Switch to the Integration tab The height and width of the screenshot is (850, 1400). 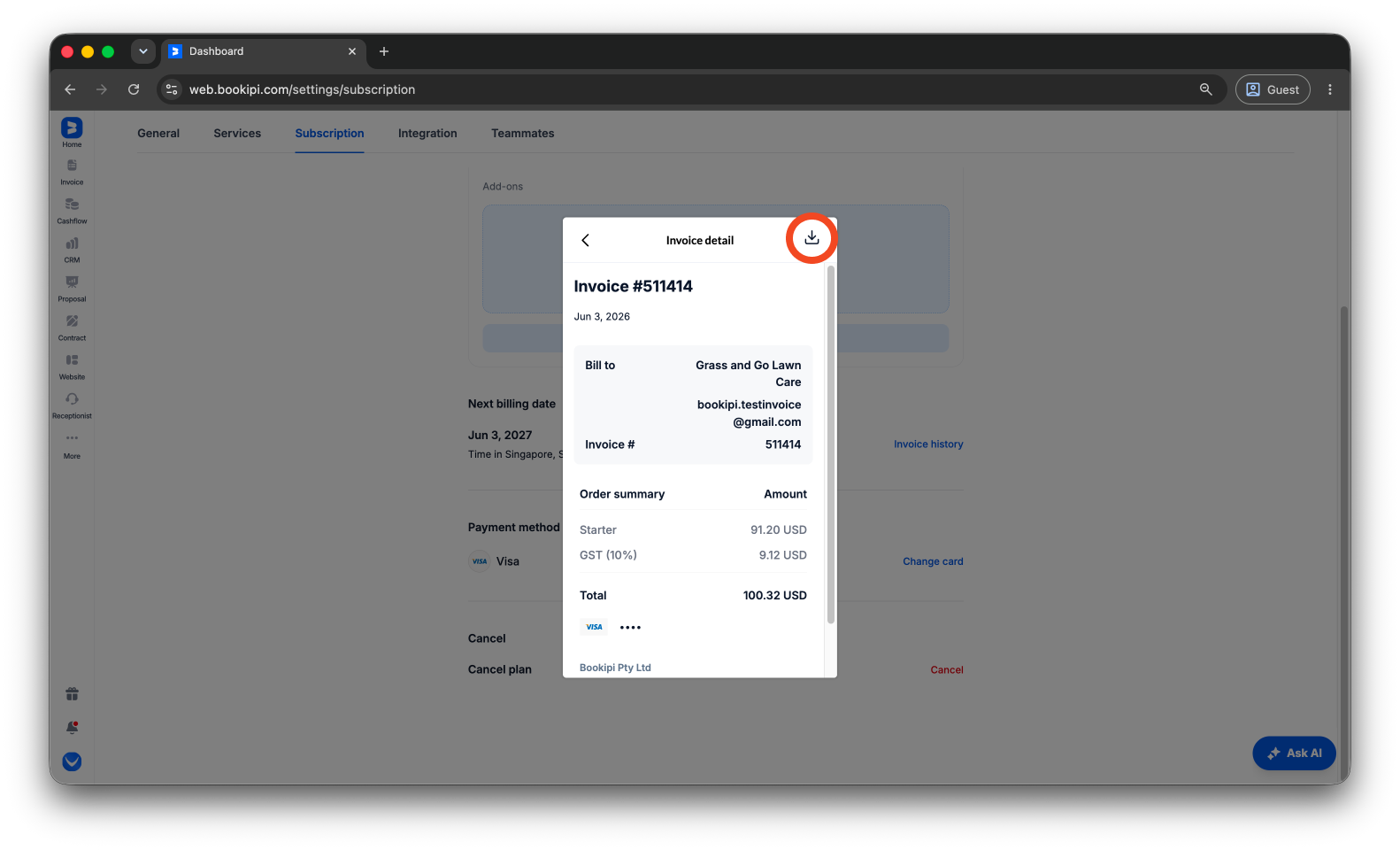click(427, 134)
